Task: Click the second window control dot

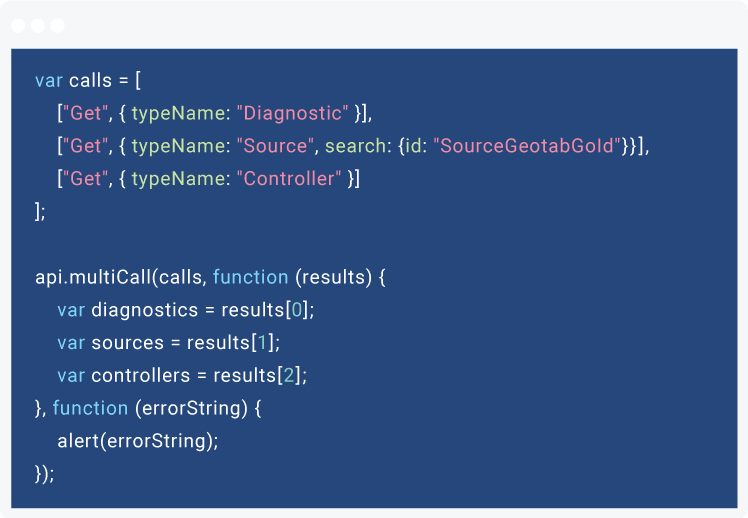Action: (x=39, y=25)
